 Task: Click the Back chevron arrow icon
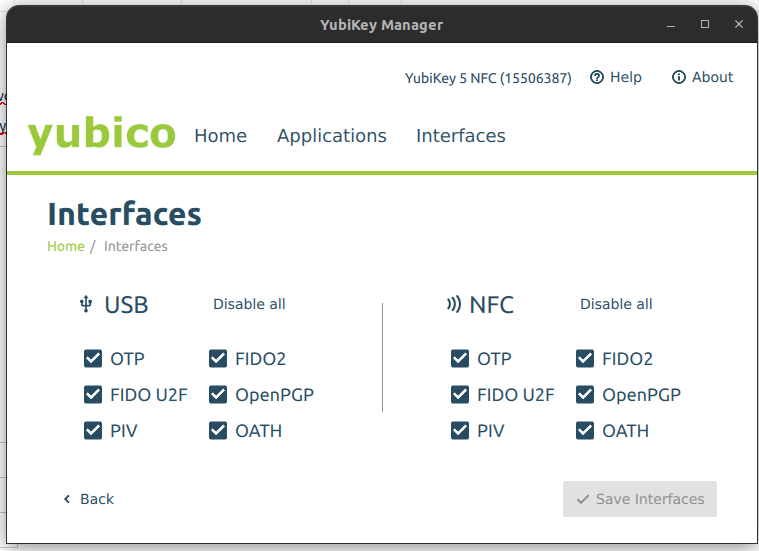[67, 499]
